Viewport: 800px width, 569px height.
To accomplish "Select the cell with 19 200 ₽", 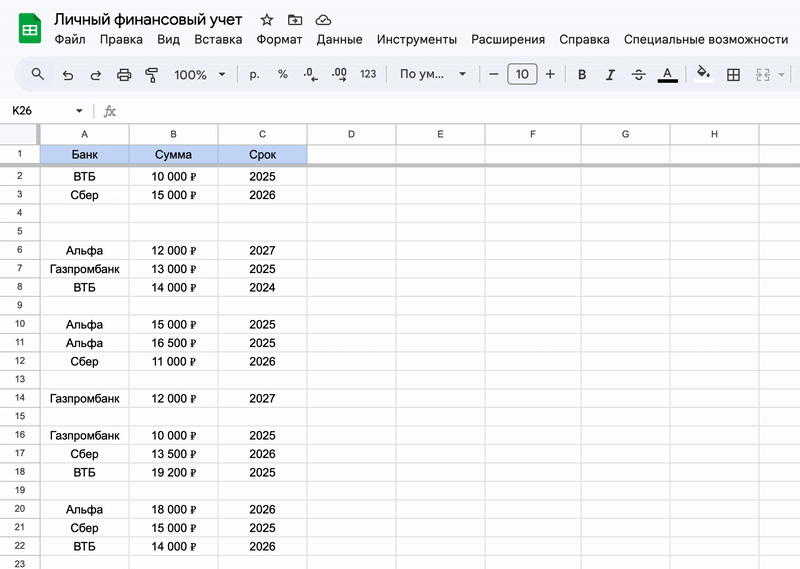I will tap(173, 473).
